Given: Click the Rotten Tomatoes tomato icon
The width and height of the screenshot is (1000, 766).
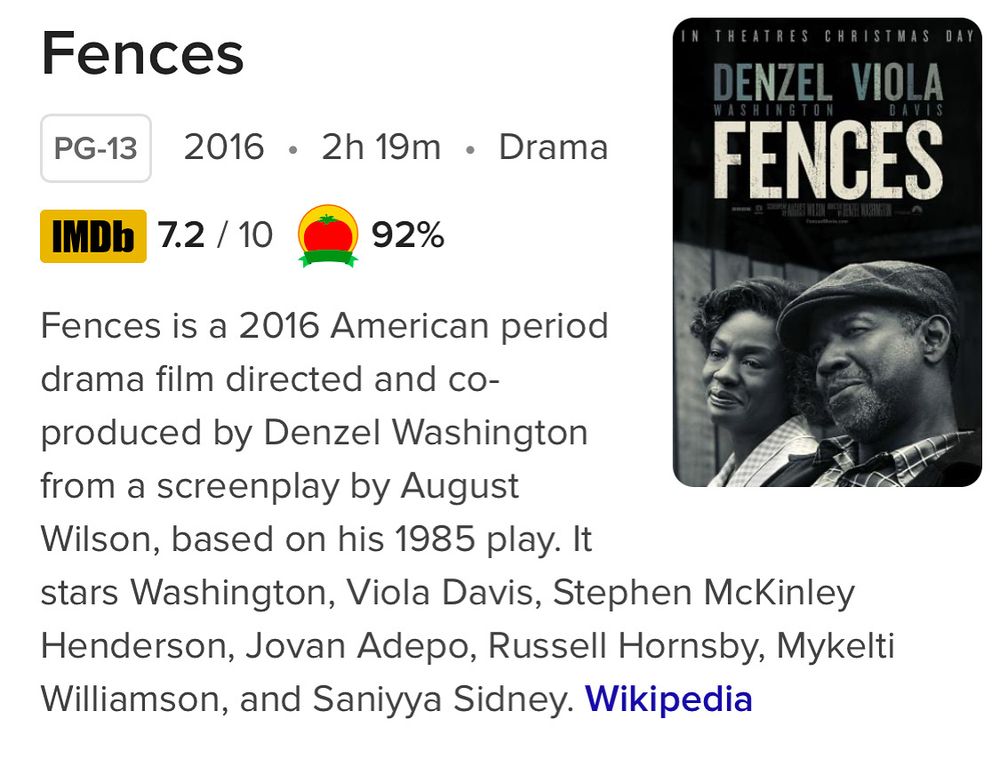Looking at the screenshot, I should pos(327,236).
